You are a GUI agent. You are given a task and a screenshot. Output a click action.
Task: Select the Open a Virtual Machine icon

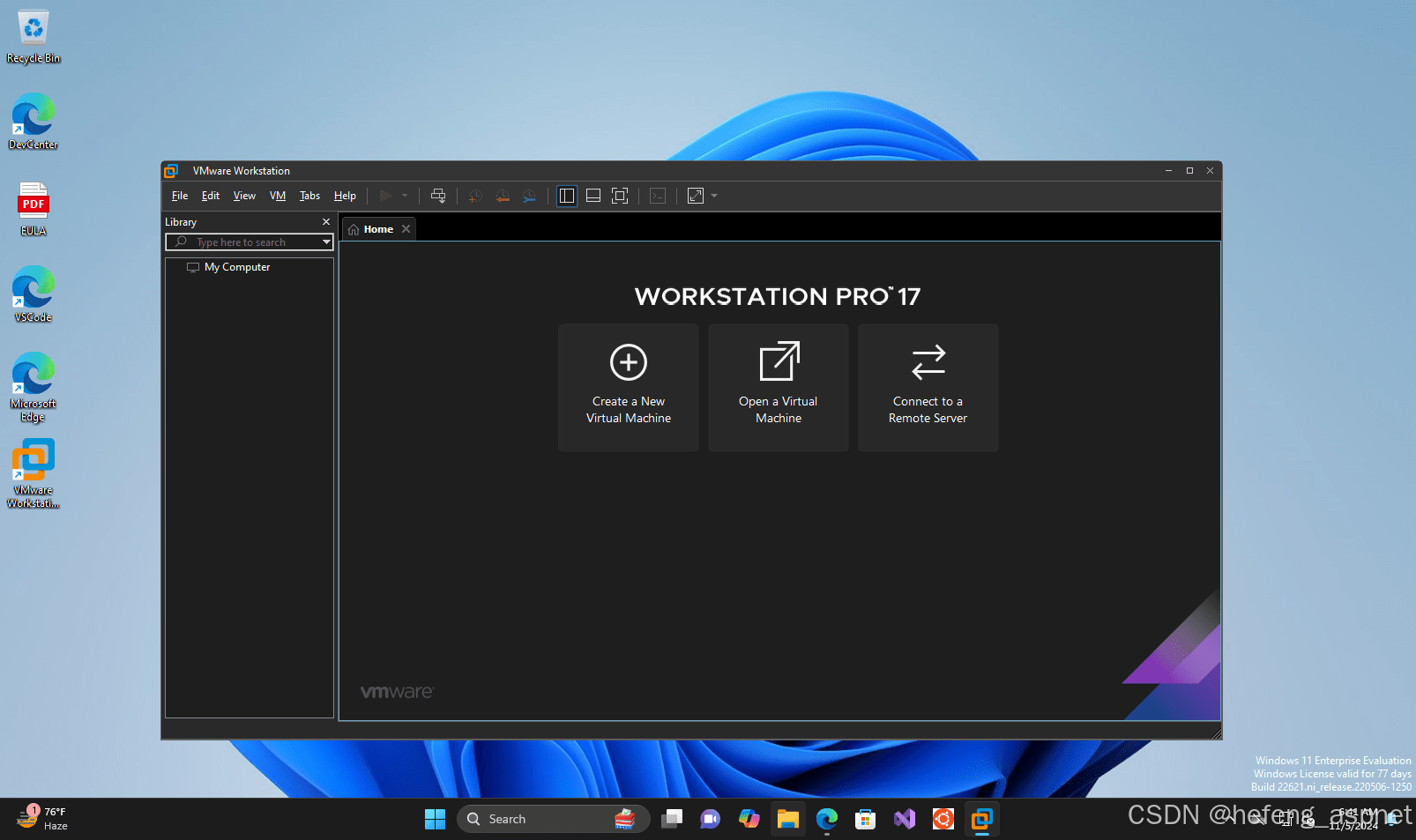click(778, 388)
